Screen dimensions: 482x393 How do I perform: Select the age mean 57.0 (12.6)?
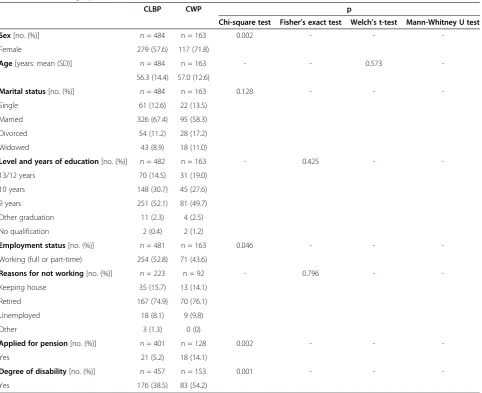coord(194,77)
